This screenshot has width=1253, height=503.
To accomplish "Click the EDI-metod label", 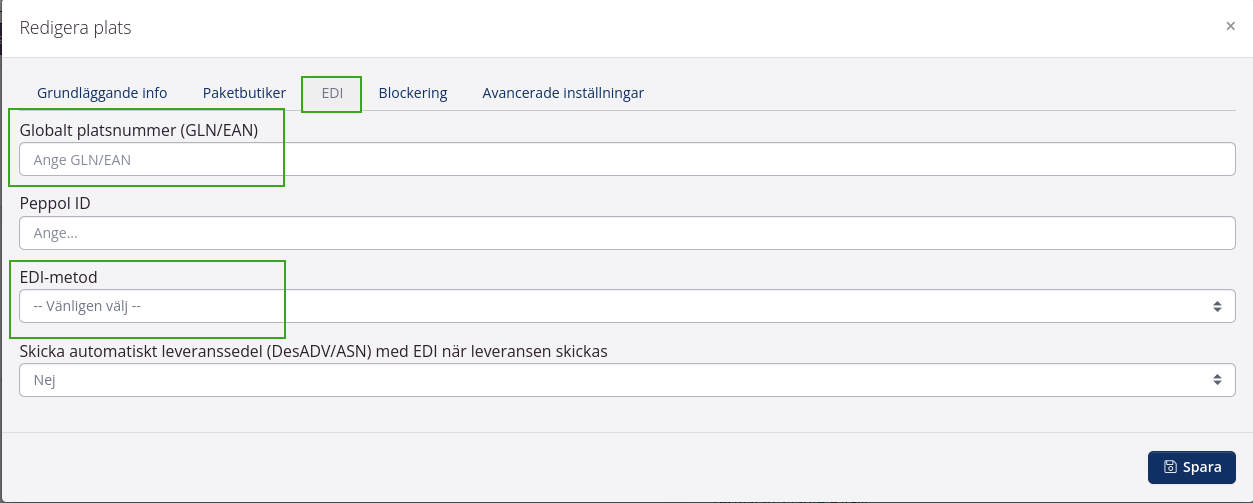I will pyautogui.click(x=58, y=277).
